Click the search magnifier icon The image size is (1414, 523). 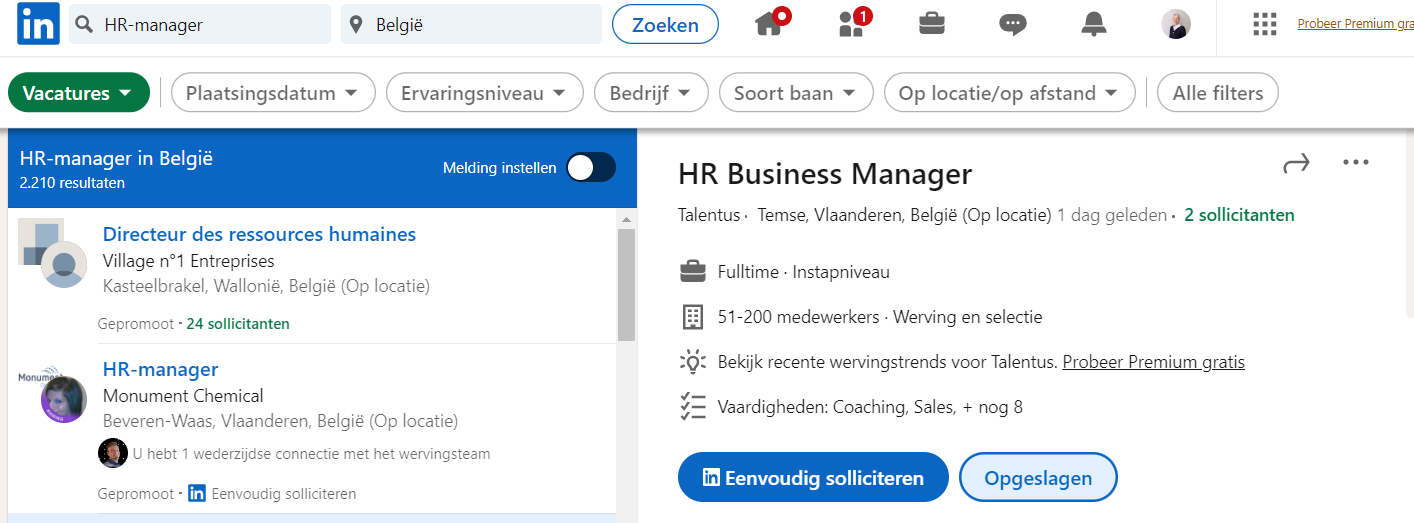84,24
